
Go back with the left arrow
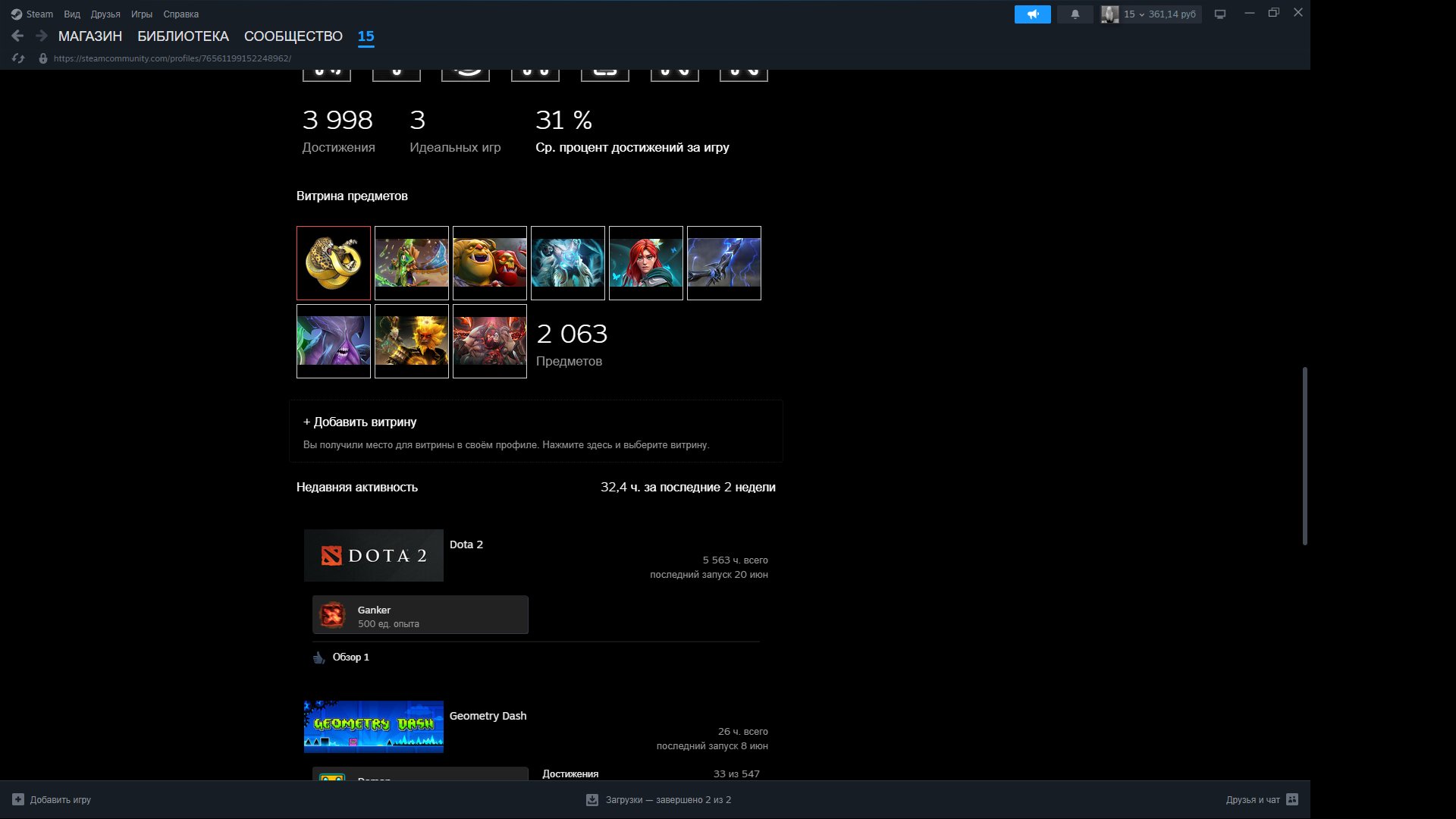point(17,36)
